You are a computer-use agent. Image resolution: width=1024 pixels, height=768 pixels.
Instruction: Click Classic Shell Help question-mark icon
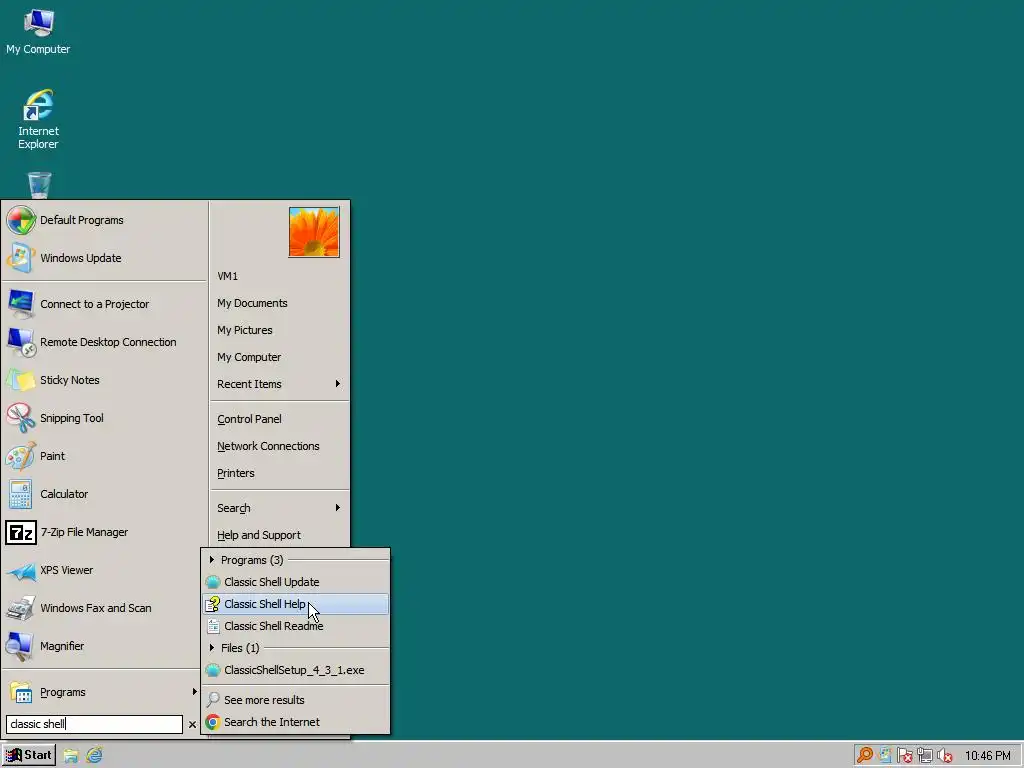213,604
